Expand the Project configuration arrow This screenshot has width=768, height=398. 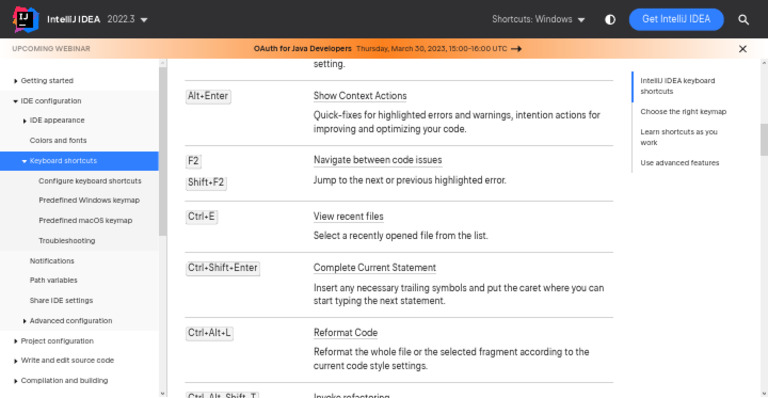pos(15,341)
